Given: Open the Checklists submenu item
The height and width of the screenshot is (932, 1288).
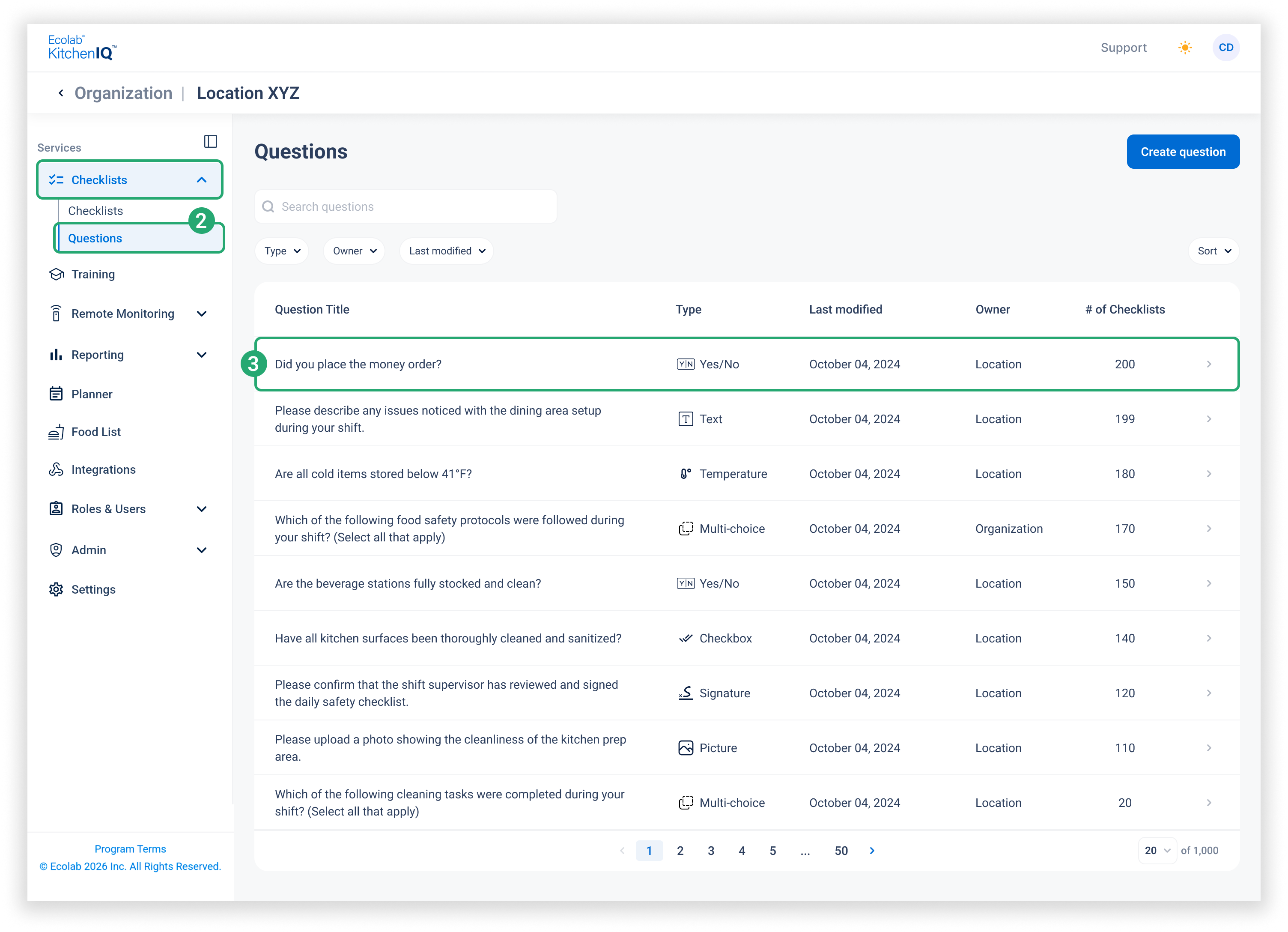Looking at the screenshot, I should [95, 211].
